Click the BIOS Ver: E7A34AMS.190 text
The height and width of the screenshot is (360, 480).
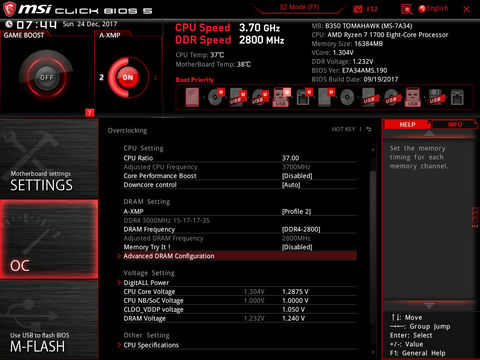349,70
